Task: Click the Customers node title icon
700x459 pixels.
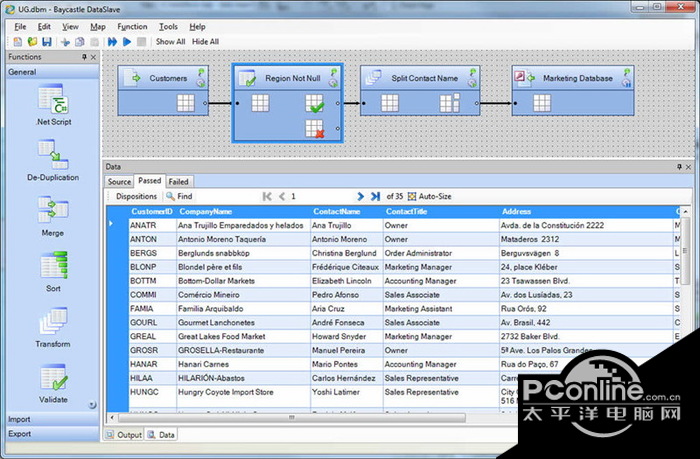Action: tap(132, 78)
